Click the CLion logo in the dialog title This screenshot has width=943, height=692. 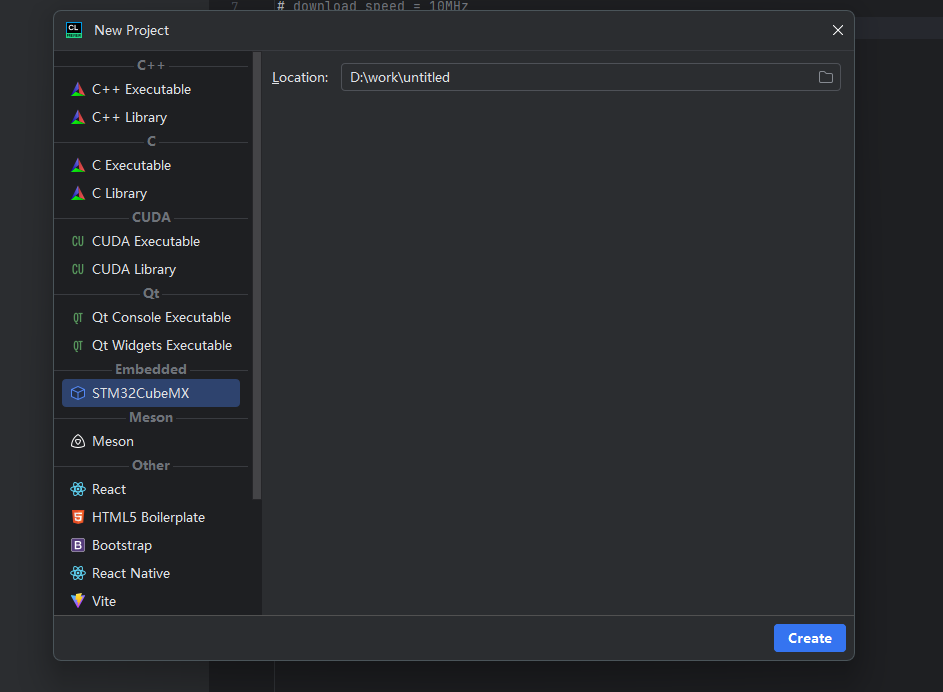[74, 30]
